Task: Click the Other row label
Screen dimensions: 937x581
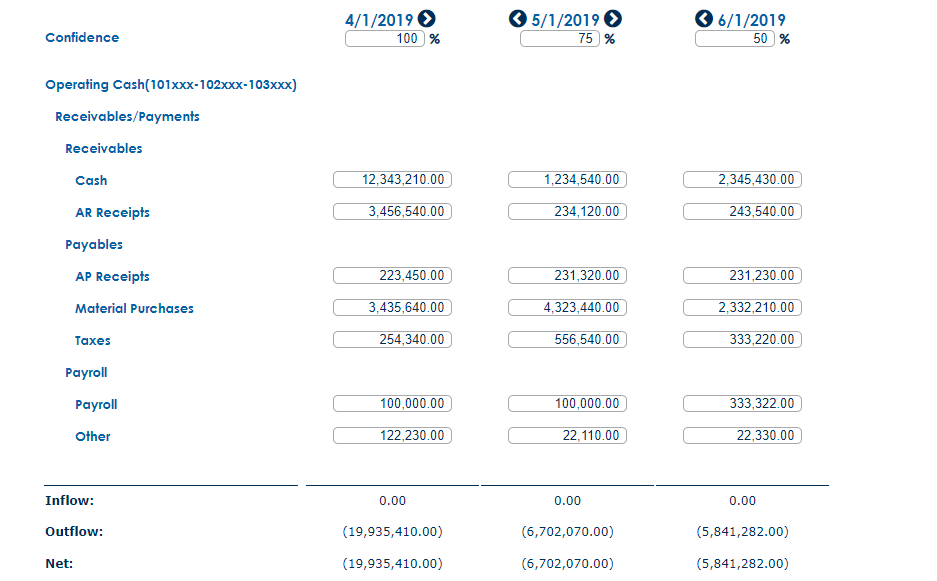Action: pyautogui.click(x=93, y=436)
